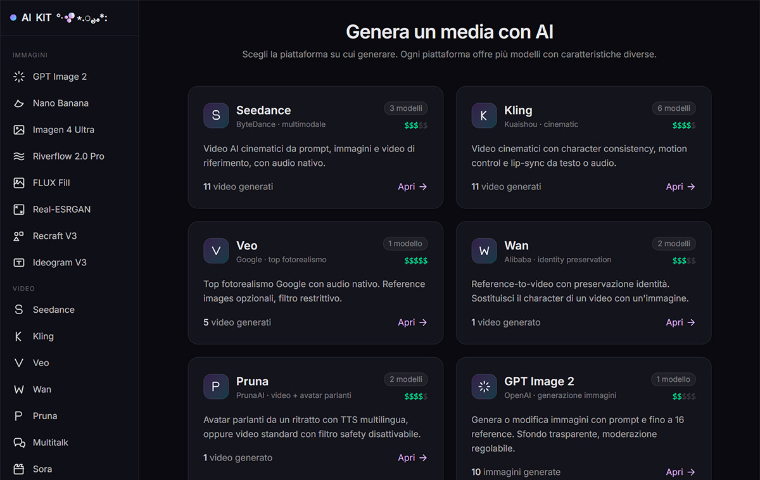Image resolution: width=760 pixels, height=480 pixels.
Task: Click the Sora clapperboard icon
Action: tap(19, 469)
